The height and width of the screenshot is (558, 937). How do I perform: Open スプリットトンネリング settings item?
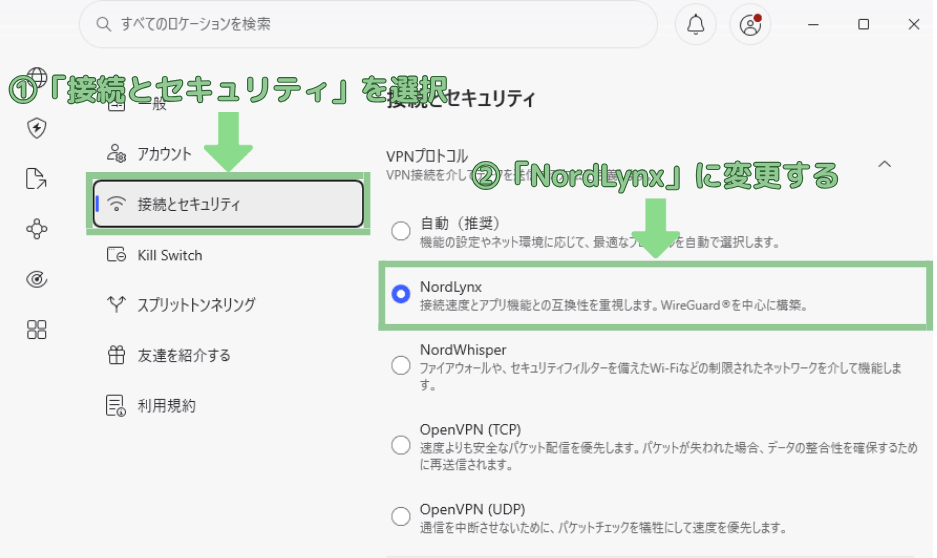pyautogui.click(x=228, y=305)
